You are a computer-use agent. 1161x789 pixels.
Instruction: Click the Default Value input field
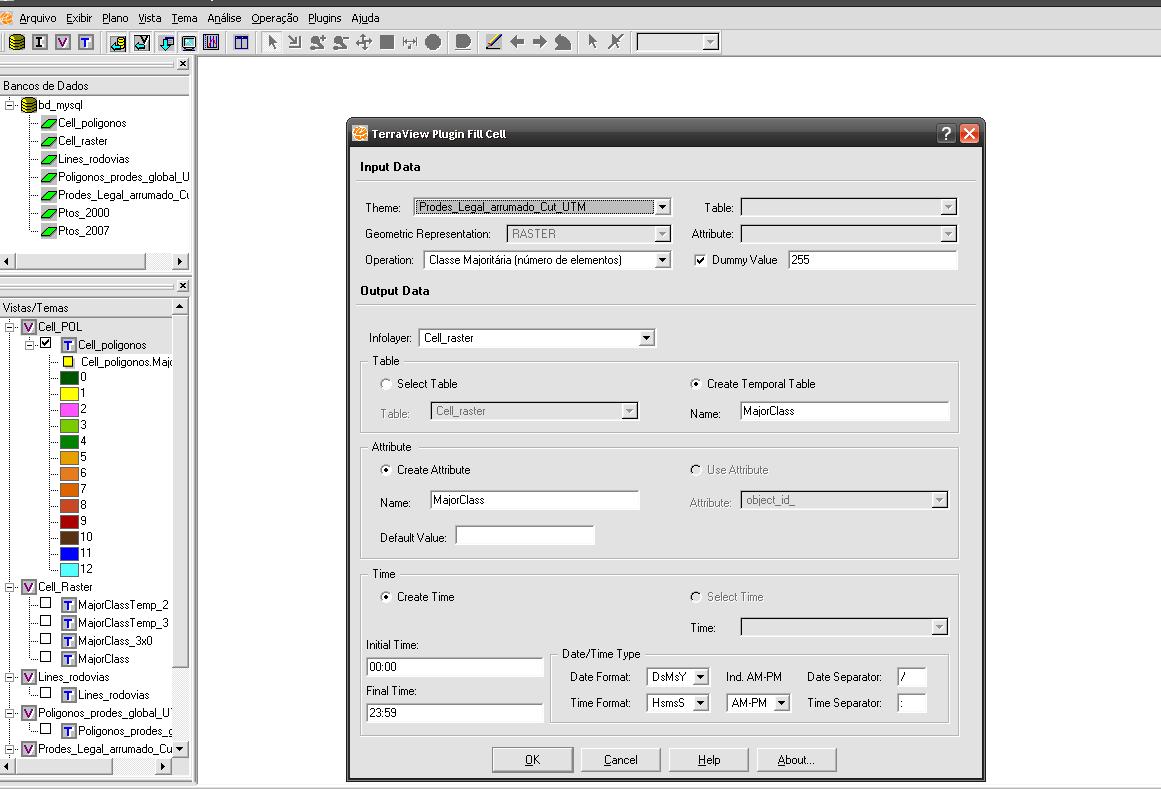tap(525, 536)
